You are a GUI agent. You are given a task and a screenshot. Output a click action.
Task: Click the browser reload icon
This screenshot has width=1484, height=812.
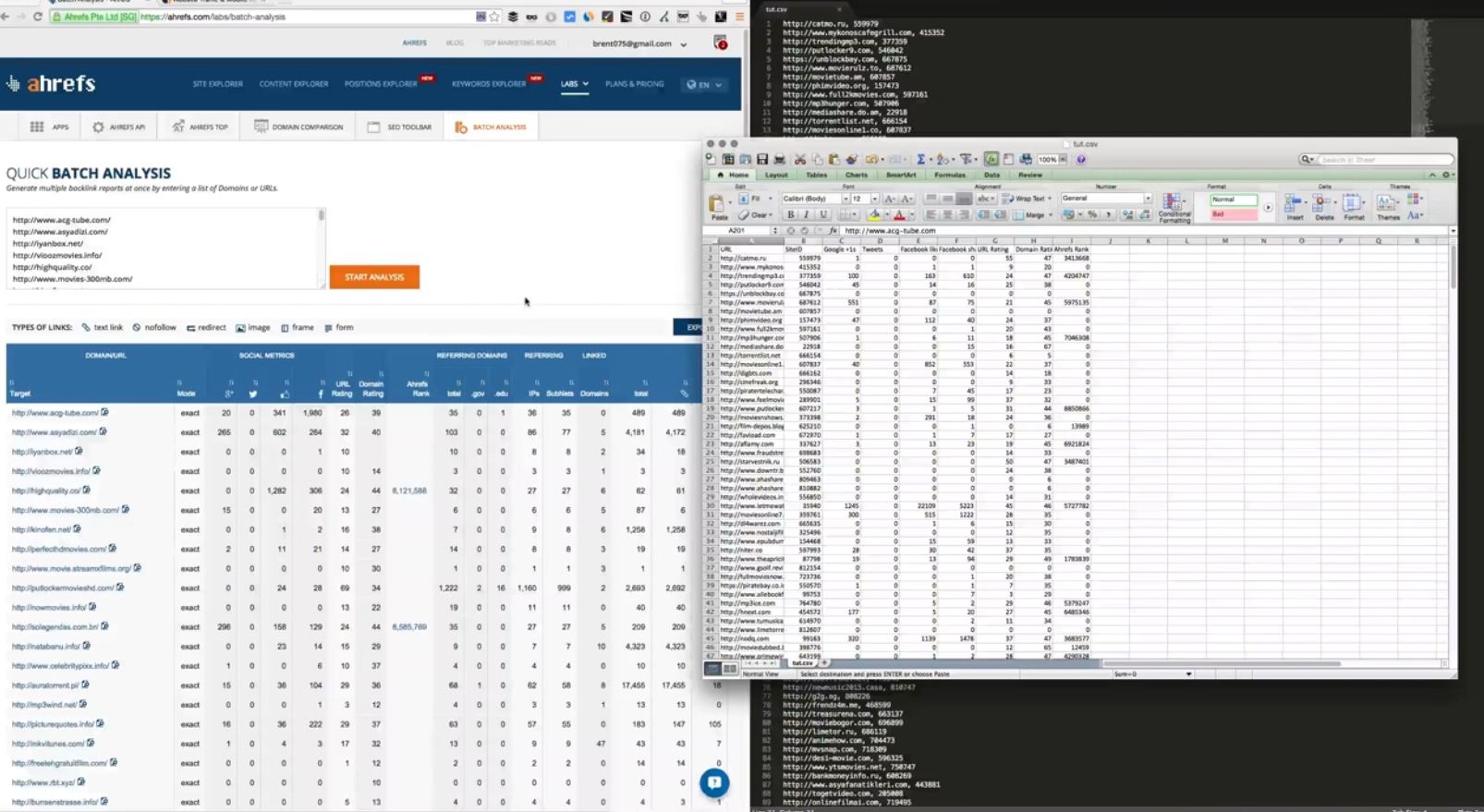[x=37, y=17]
